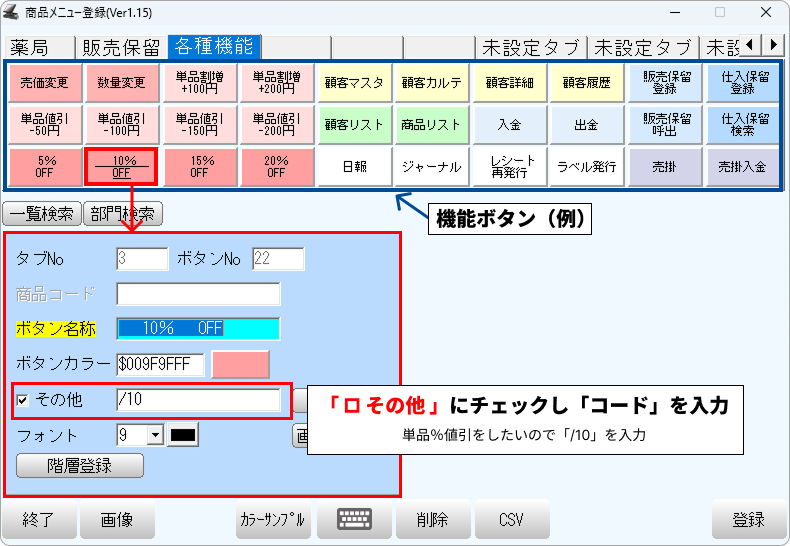Pick the black font color swatch

click(184, 435)
